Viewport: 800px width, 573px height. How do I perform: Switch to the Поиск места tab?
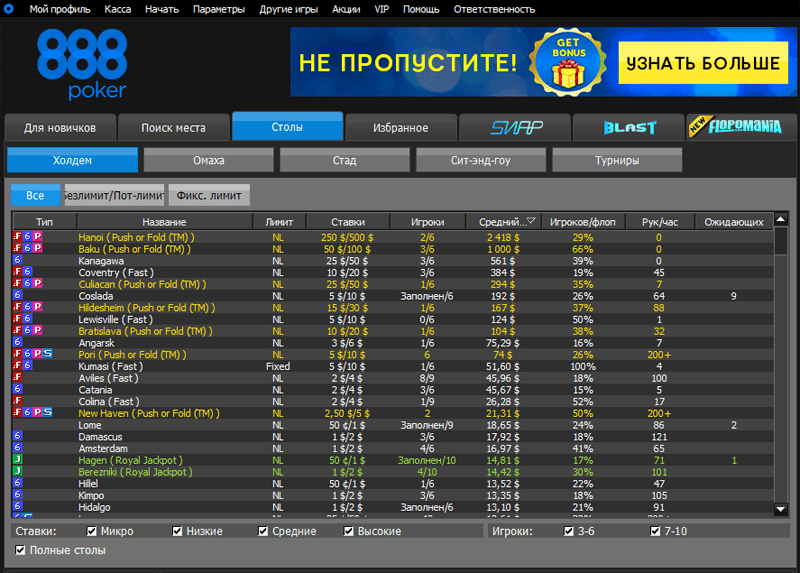pyautogui.click(x=173, y=128)
